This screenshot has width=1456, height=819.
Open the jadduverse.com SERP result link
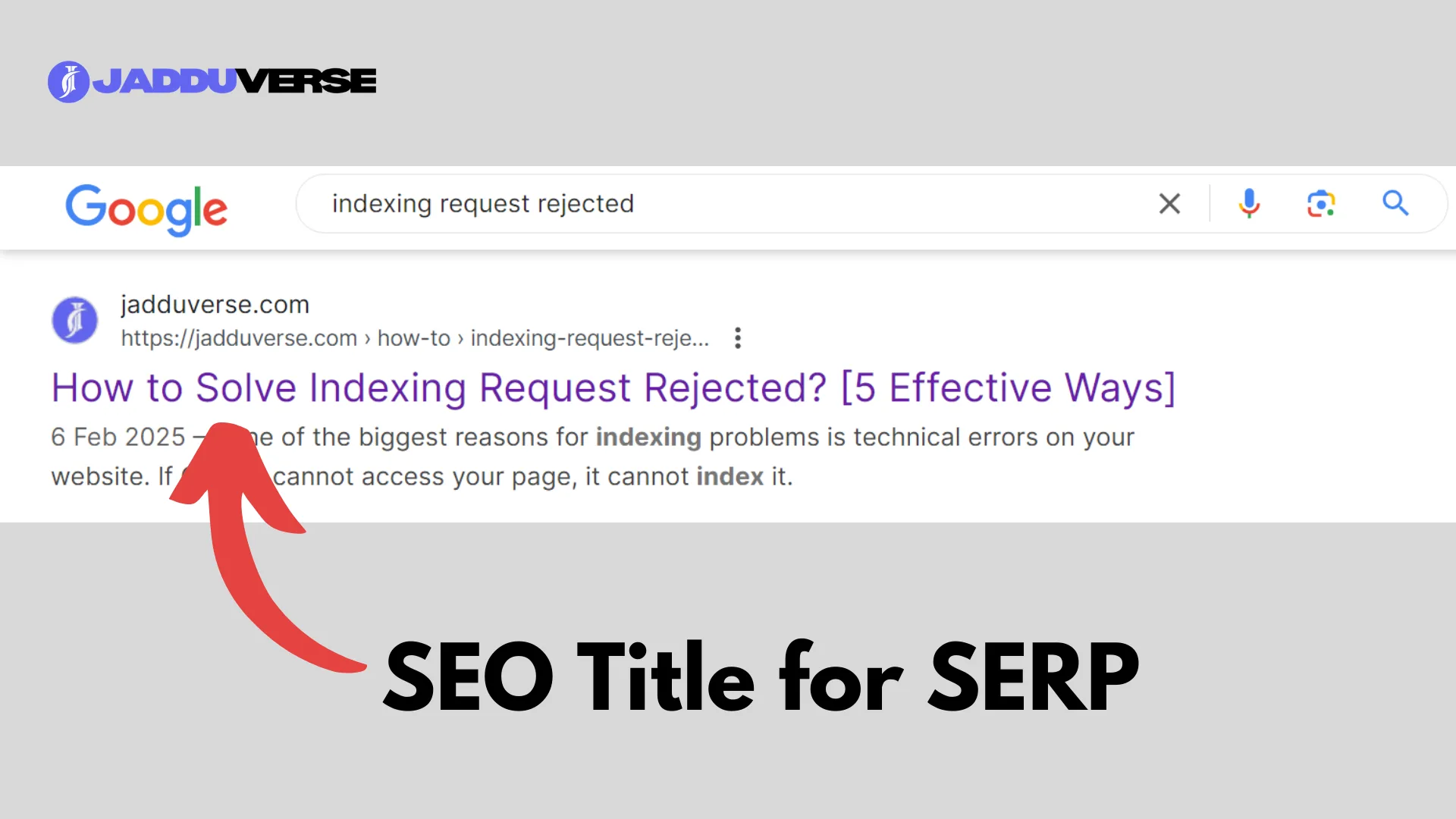pyautogui.click(x=613, y=387)
